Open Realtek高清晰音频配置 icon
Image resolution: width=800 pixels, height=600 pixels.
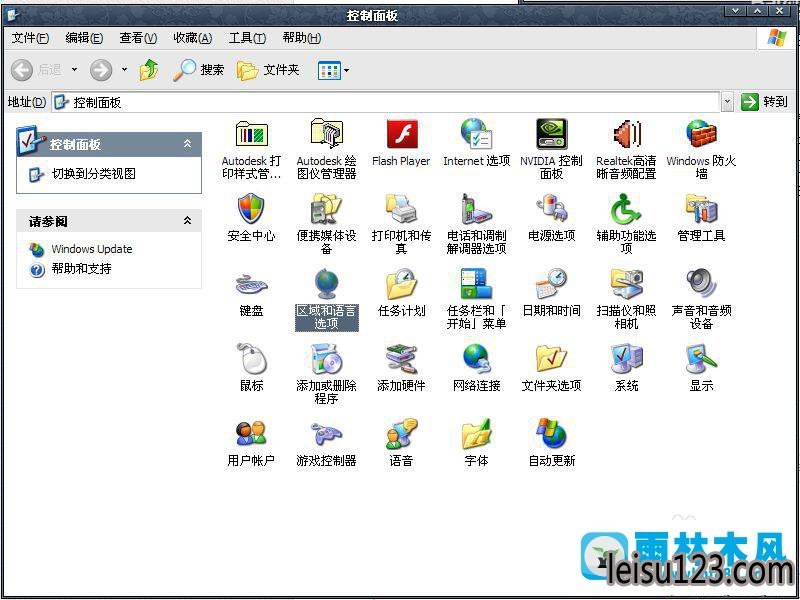click(x=627, y=135)
